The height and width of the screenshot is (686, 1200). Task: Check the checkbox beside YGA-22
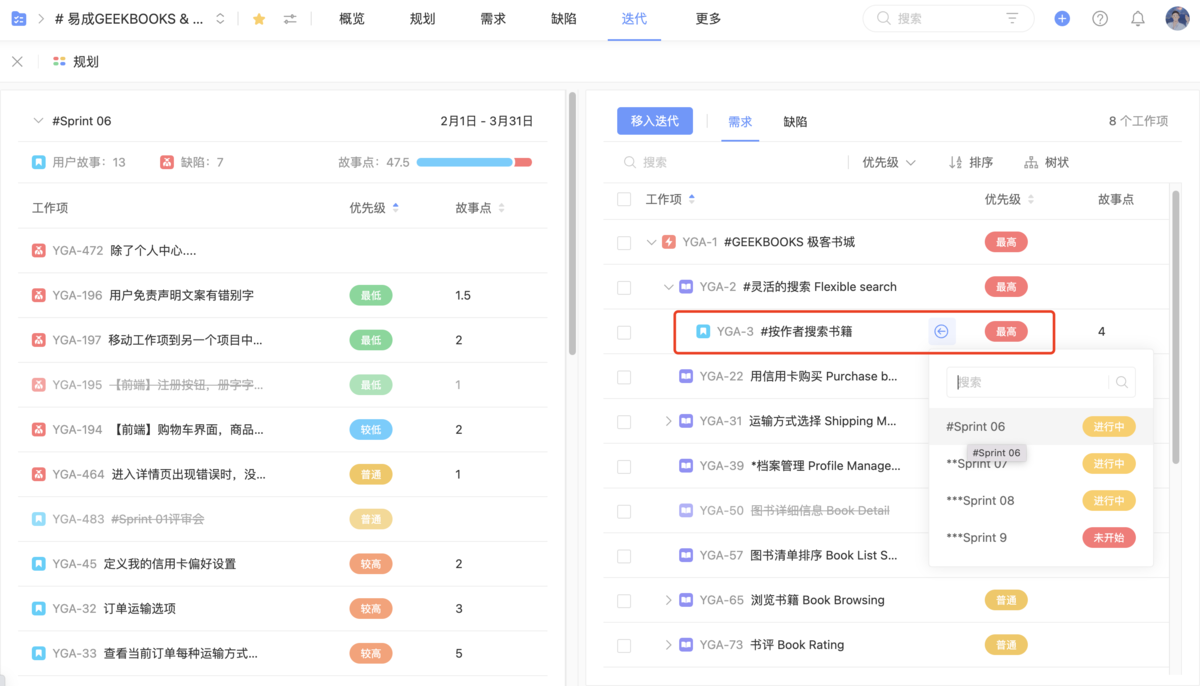pyautogui.click(x=624, y=376)
